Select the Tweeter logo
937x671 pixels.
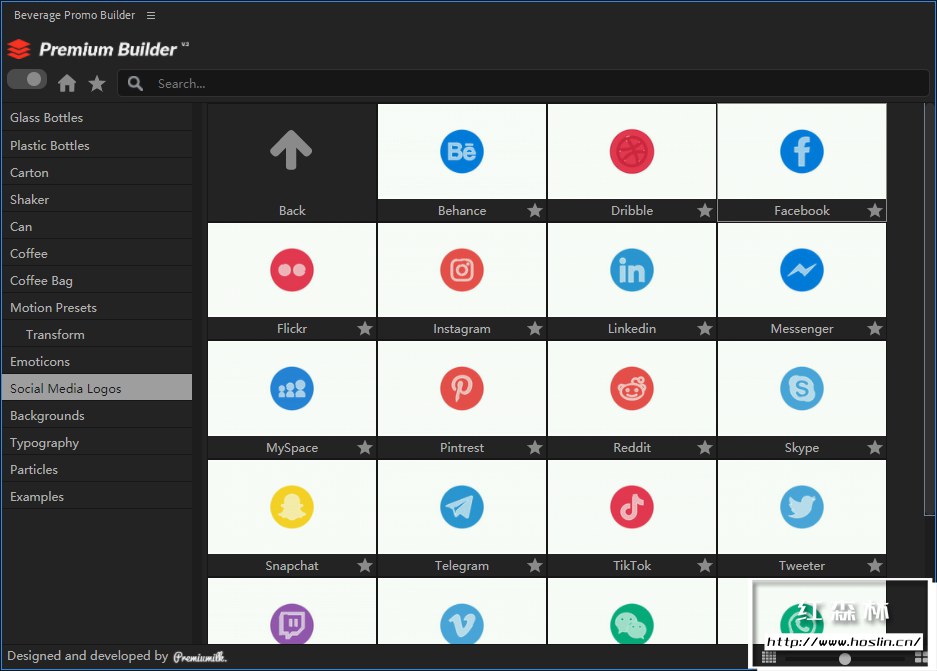pos(801,507)
